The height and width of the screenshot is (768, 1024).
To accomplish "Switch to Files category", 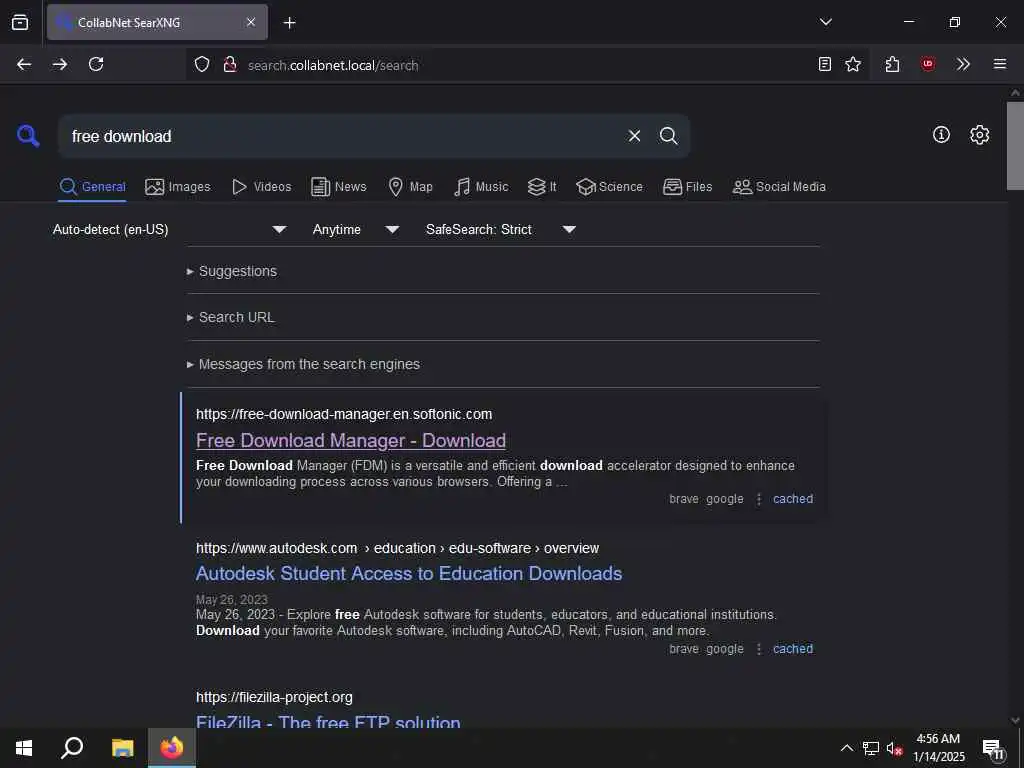I will pyautogui.click(x=687, y=187).
